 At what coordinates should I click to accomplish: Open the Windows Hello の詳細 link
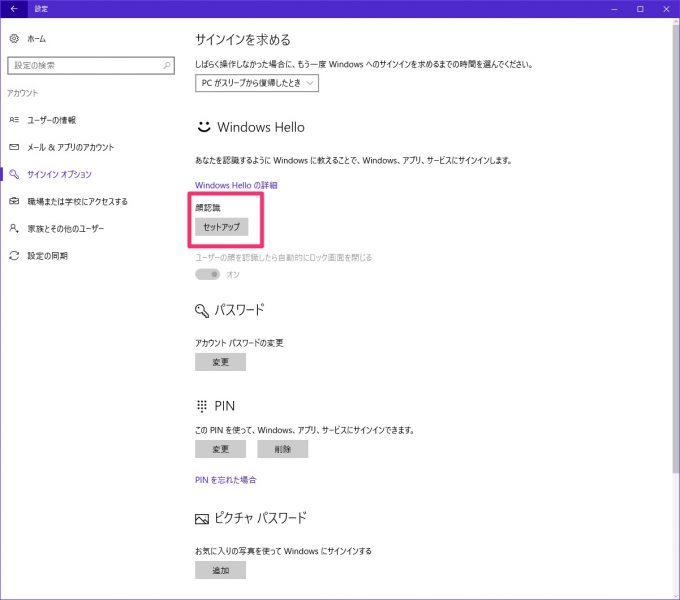[x=236, y=185]
